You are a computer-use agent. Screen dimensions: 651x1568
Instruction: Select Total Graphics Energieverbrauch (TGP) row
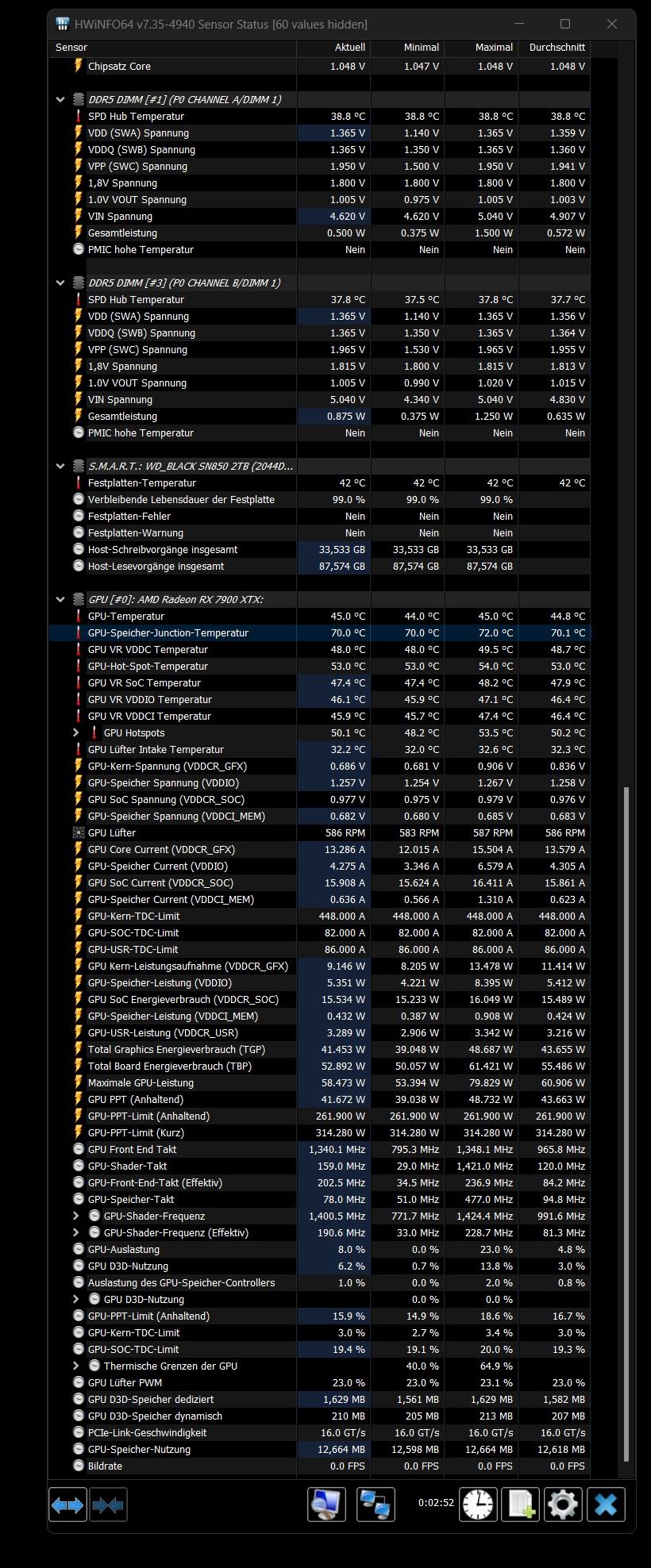point(319,1050)
